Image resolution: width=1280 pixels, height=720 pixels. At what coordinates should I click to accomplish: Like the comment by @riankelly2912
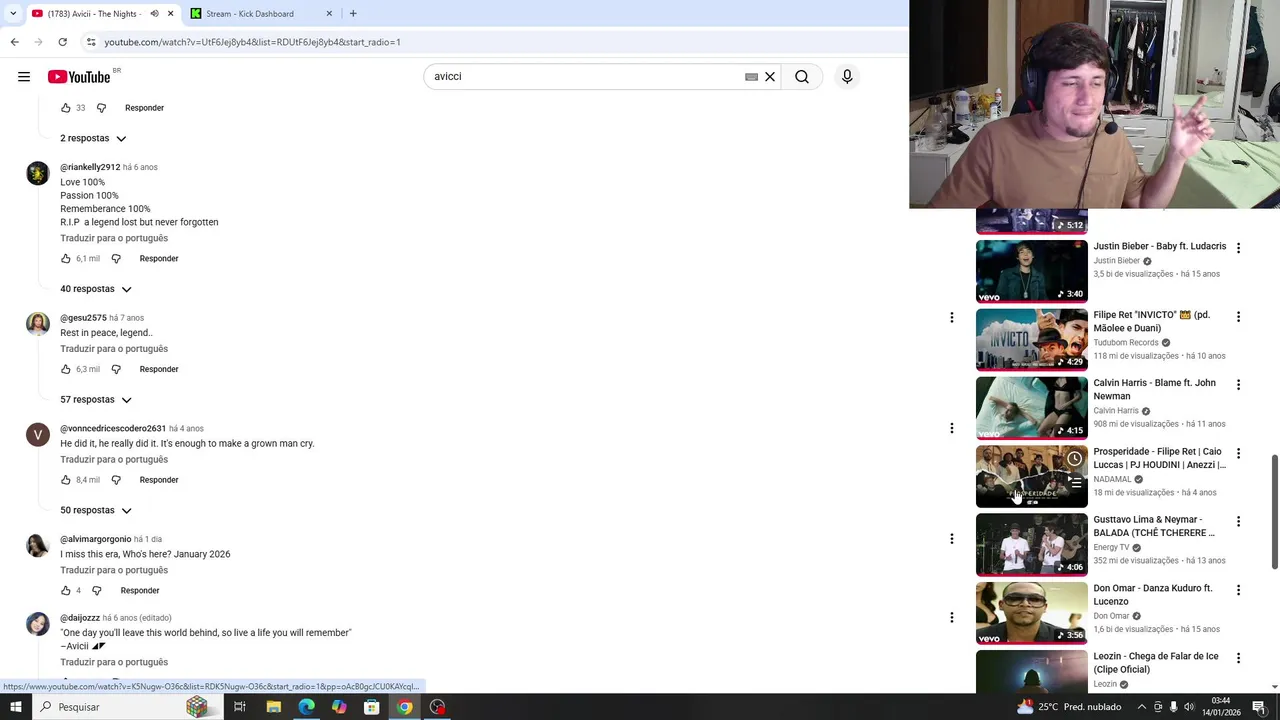coord(66,259)
